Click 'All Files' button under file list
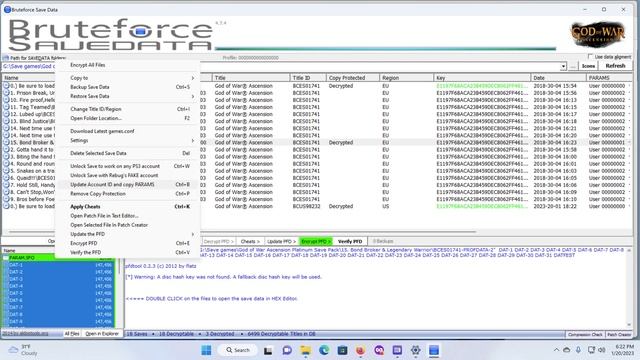Screen dimensions: 640x360 [x=72, y=333]
